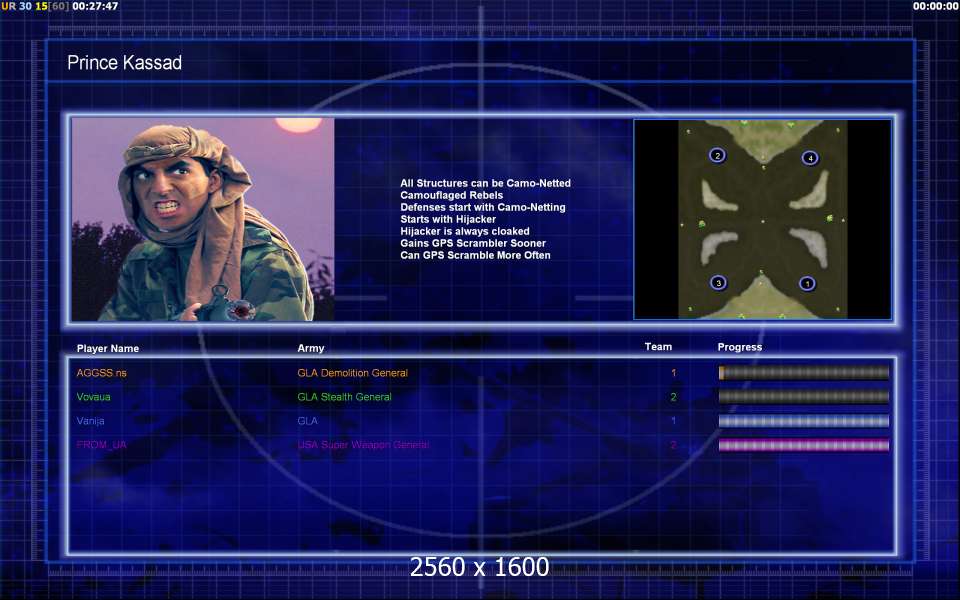
Task: Click FROM_UA's loading progress bar
Action: (803, 445)
